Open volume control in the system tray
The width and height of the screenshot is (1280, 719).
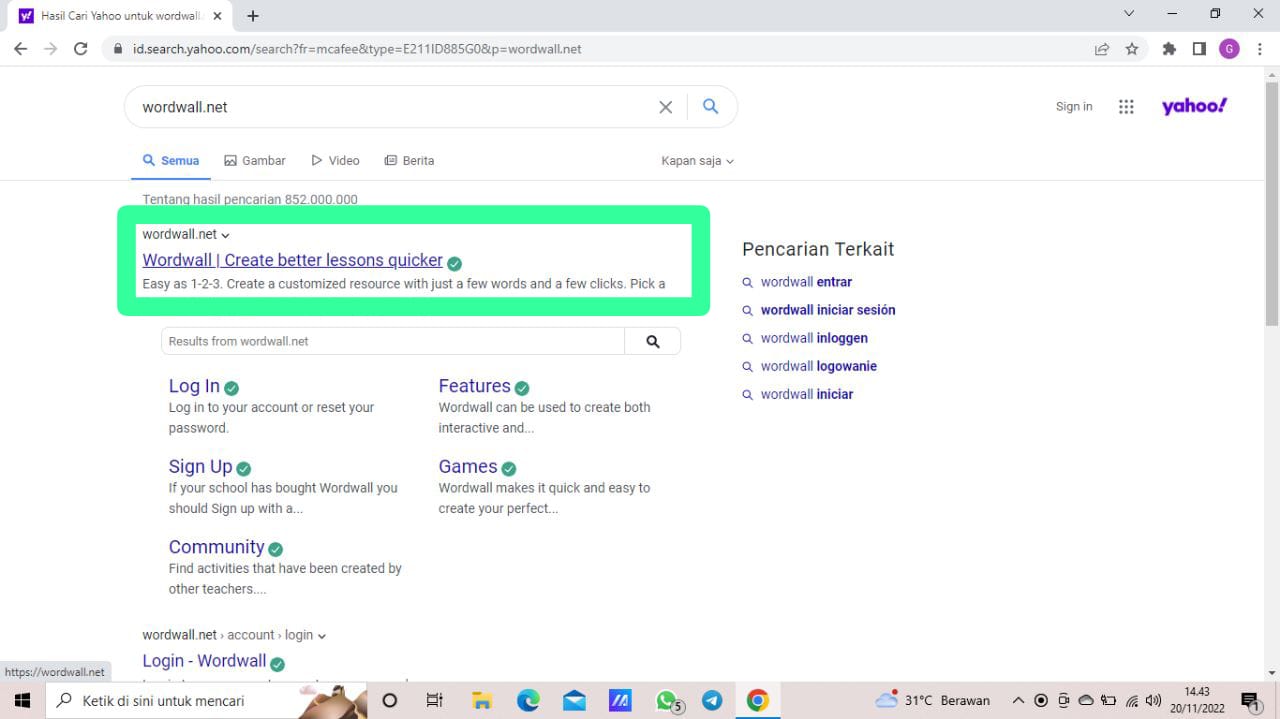coord(1153,700)
